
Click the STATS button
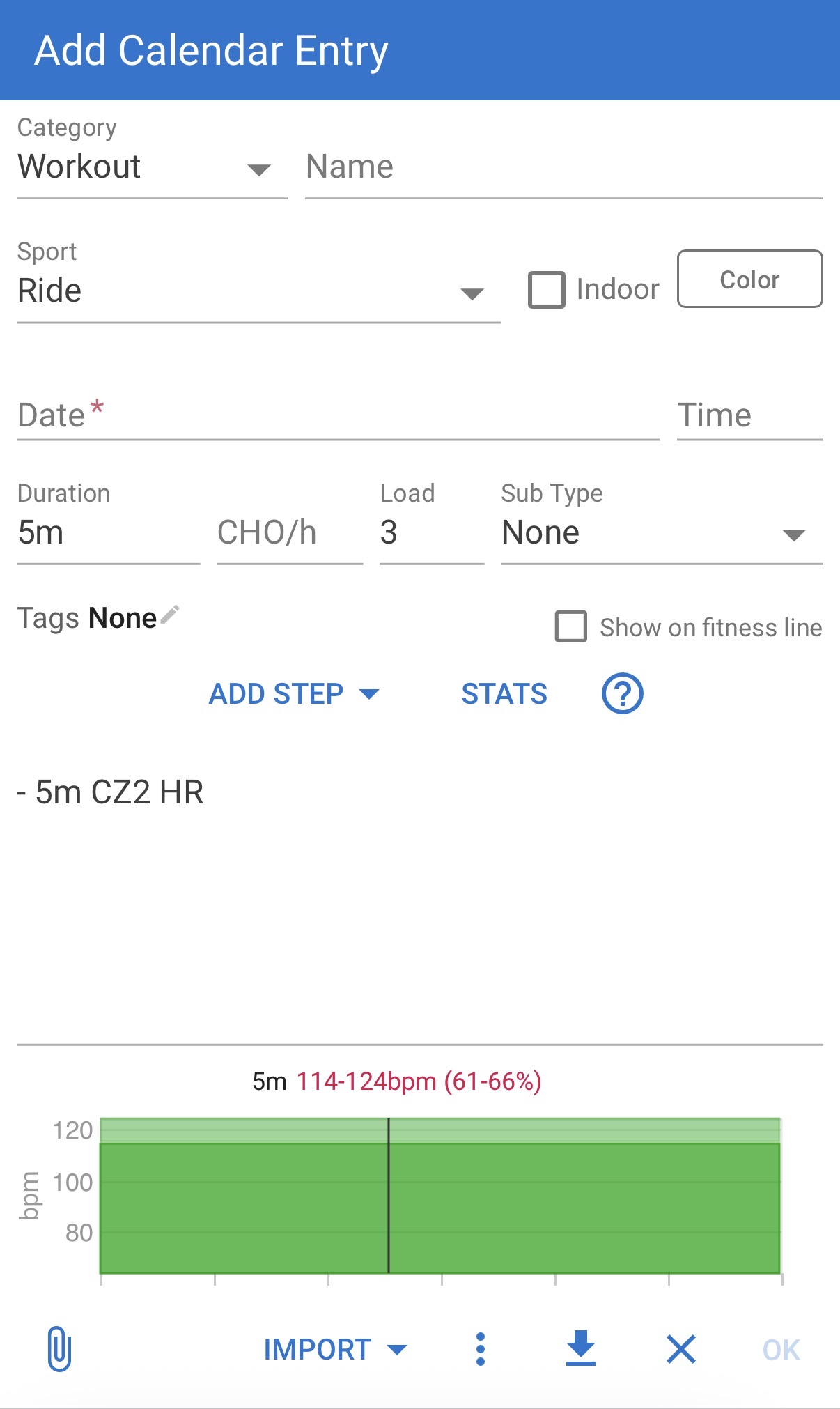point(504,693)
